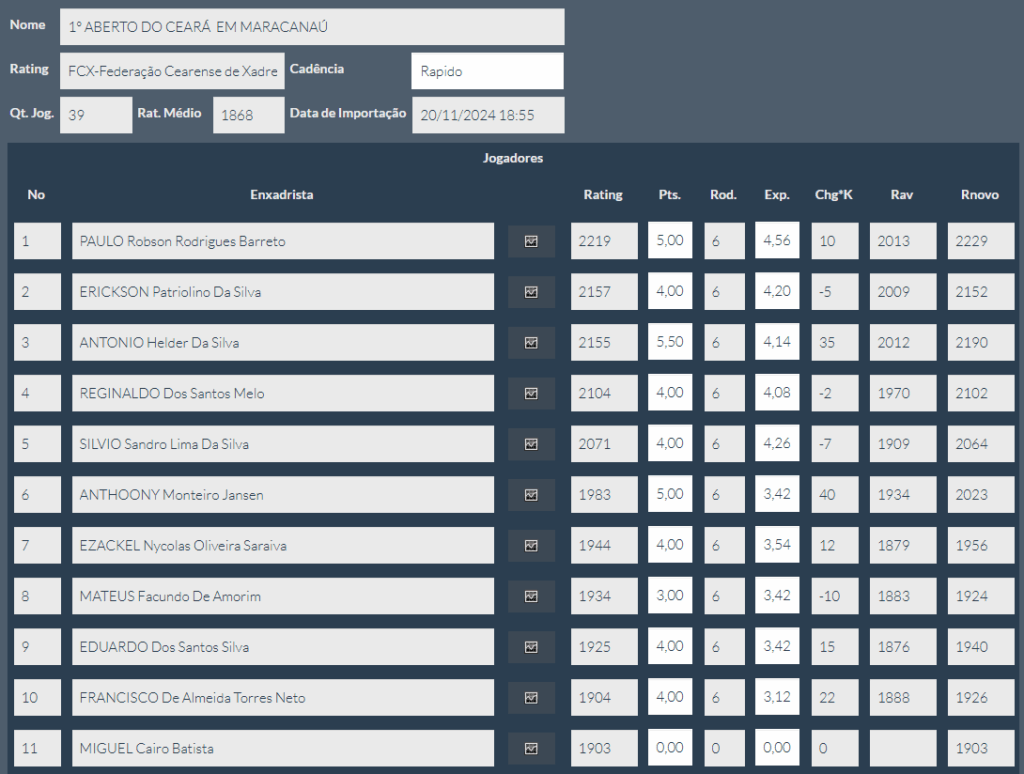Click chart icon for FRANCISCO De Almeida Torres
The image size is (1024, 774).
click(x=531, y=697)
